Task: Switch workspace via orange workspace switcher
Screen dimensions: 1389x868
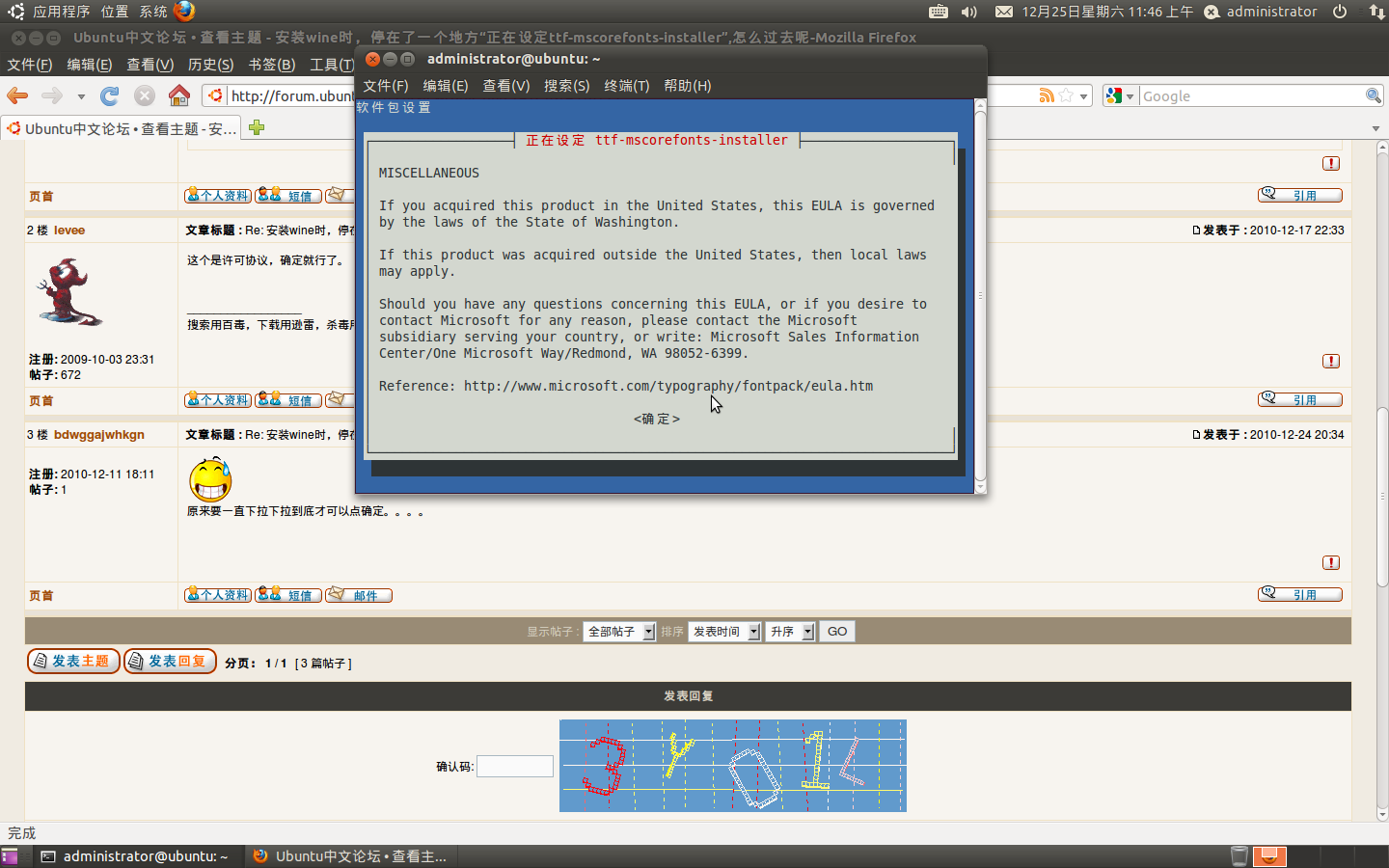Action: click(1269, 855)
